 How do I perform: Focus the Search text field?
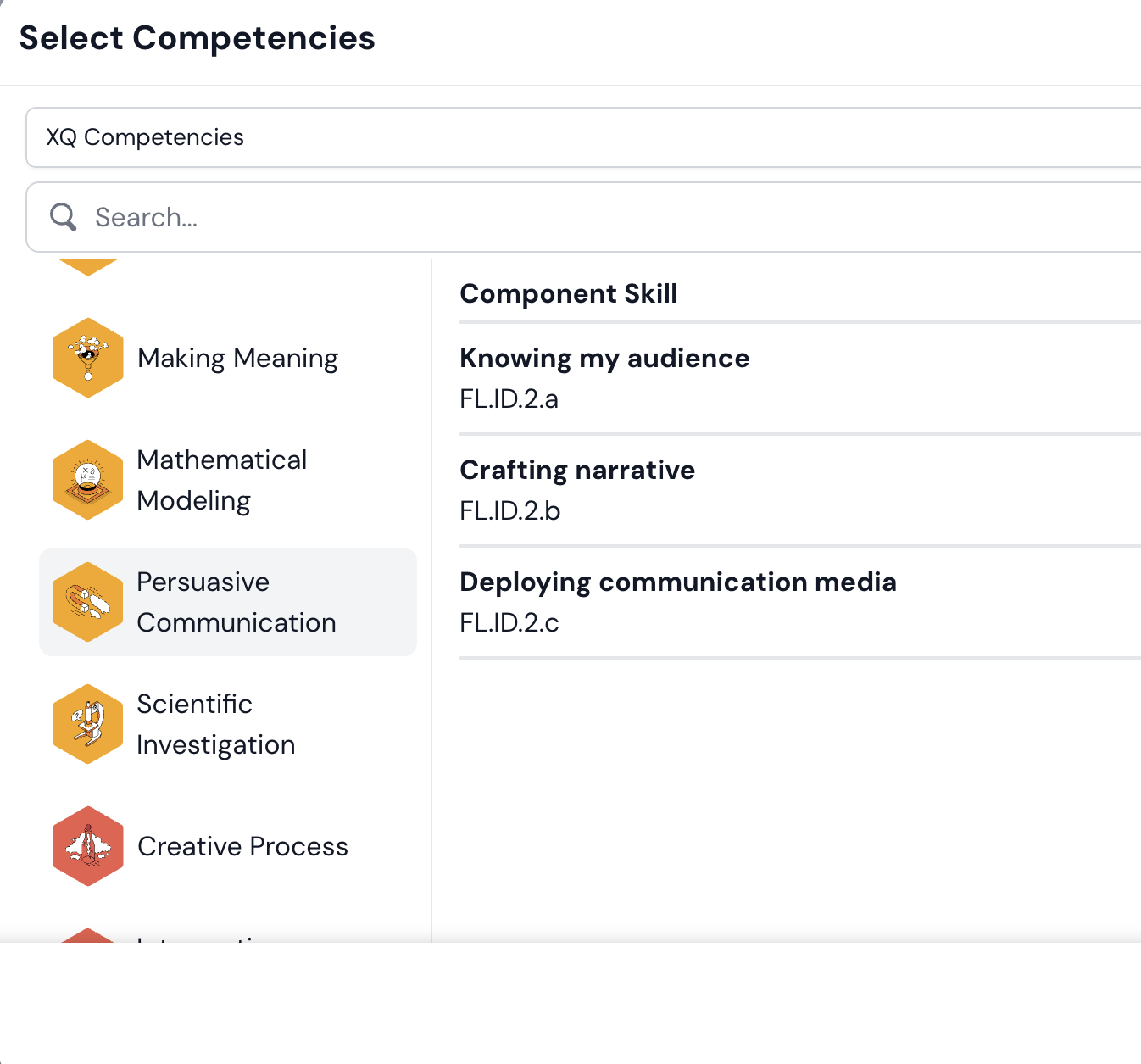click(593, 217)
